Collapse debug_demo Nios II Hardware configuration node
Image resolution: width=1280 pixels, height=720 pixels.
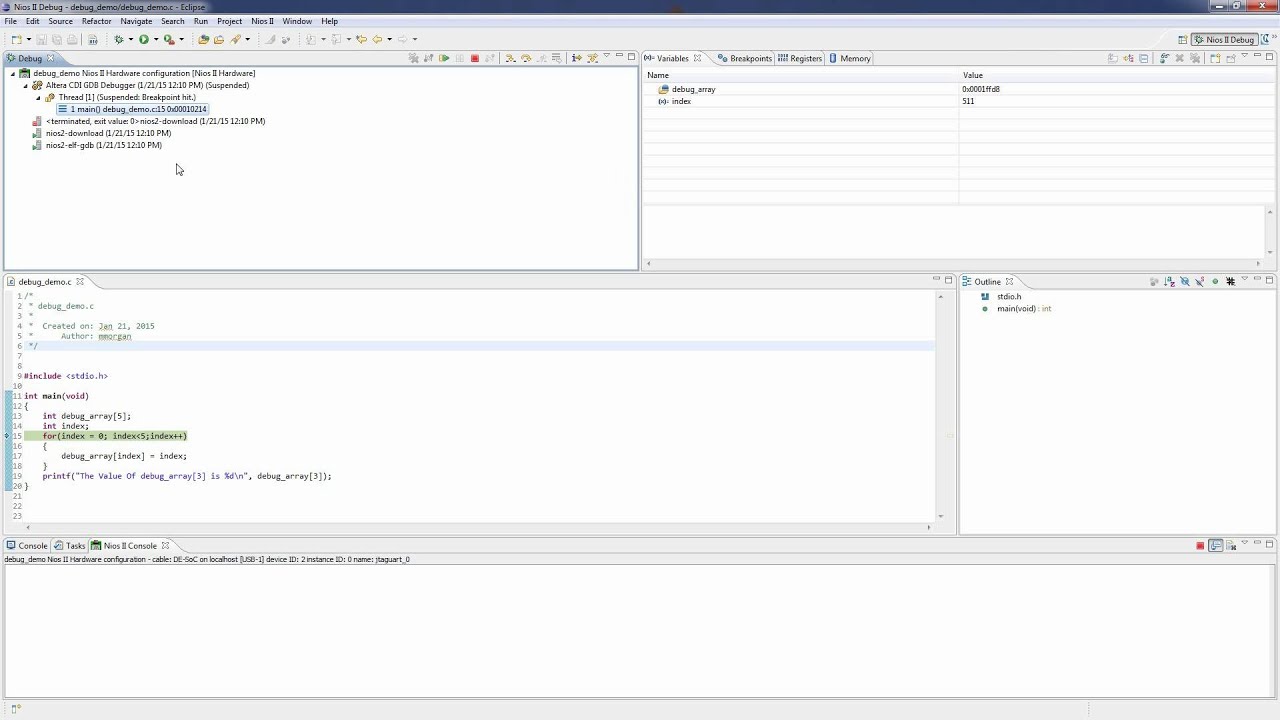[x=13, y=73]
